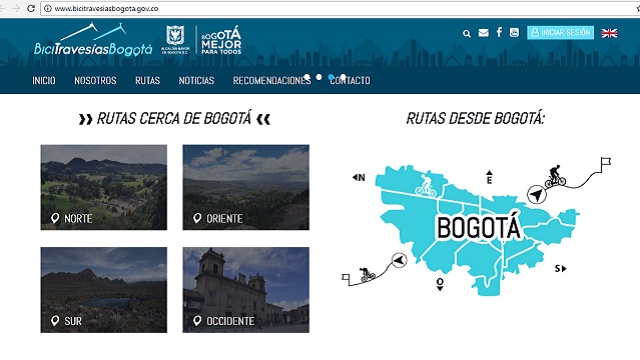Click the browser reload button
The height and width of the screenshot is (360, 640).
31,8
